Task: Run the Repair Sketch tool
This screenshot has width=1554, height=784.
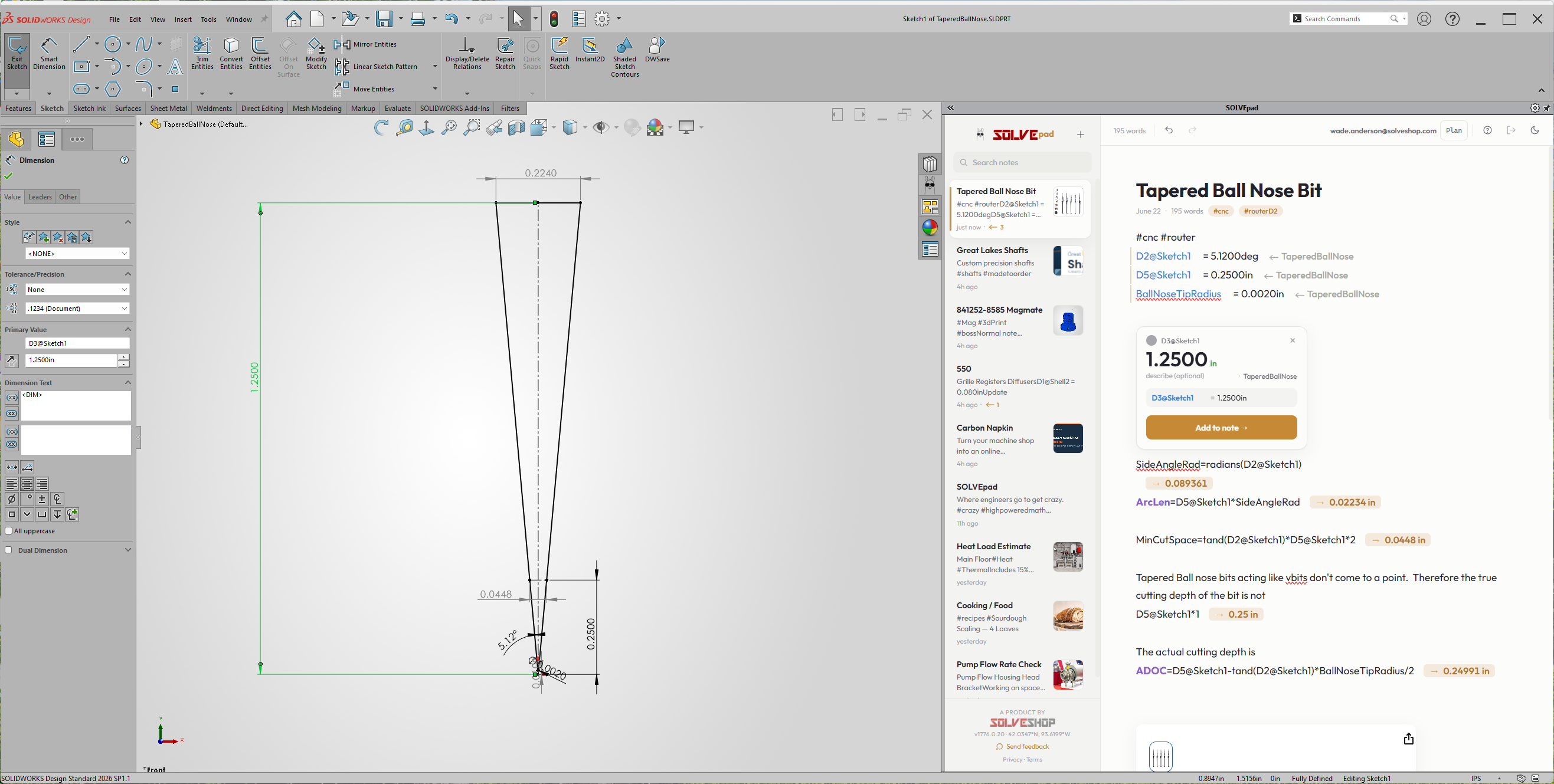Action: pos(505,54)
